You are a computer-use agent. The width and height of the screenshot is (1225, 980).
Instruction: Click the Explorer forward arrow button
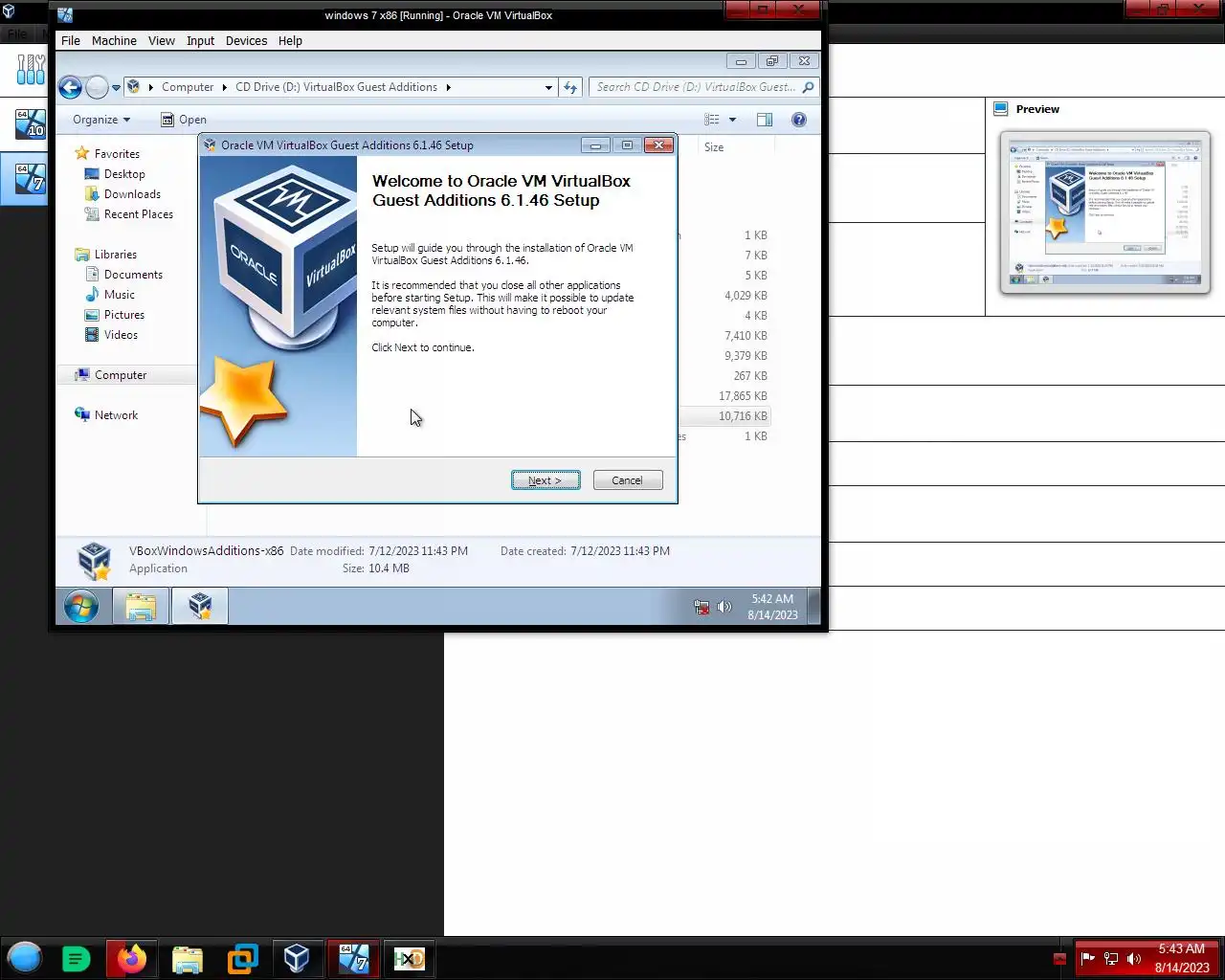97,87
